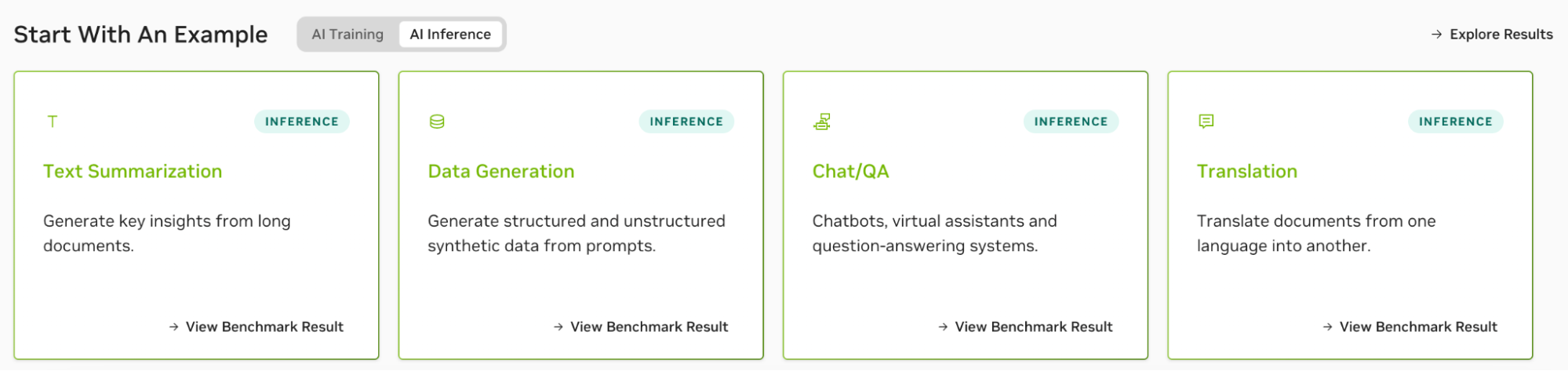Click the INFERENCE badge on Chat/QA card

(x=1071, y=122)
